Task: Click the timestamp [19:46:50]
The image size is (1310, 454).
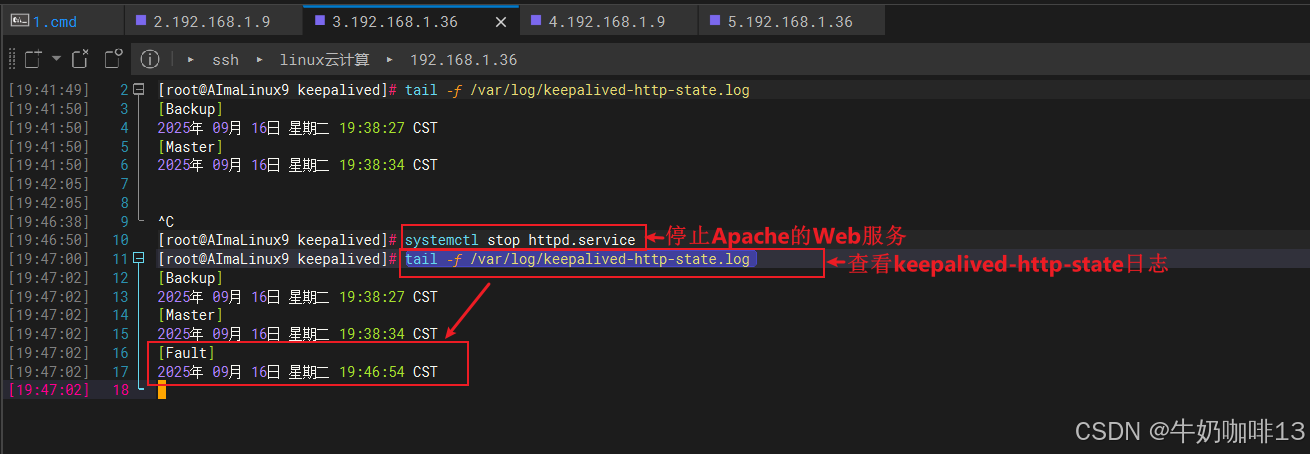Action: click(48, 240)
